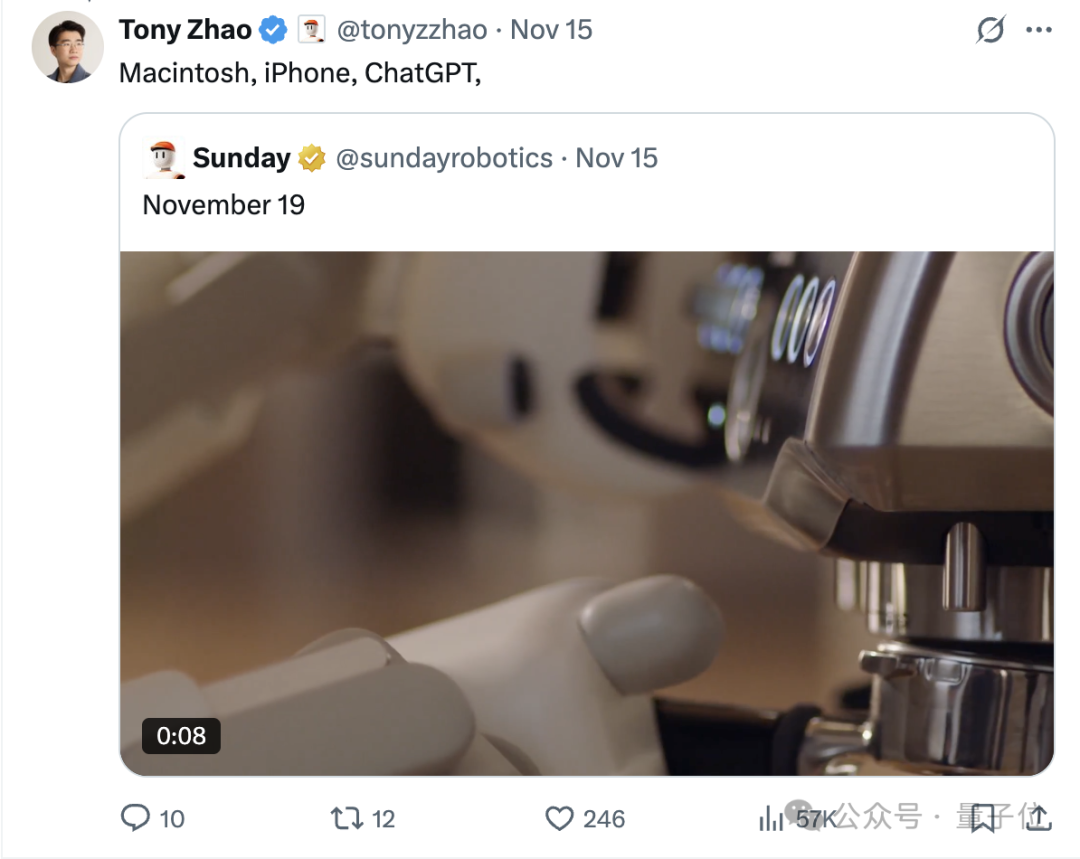This screenshot has height=859, width=1080.
Task: Click the share upload icon
Action: tap(1039, 818)
